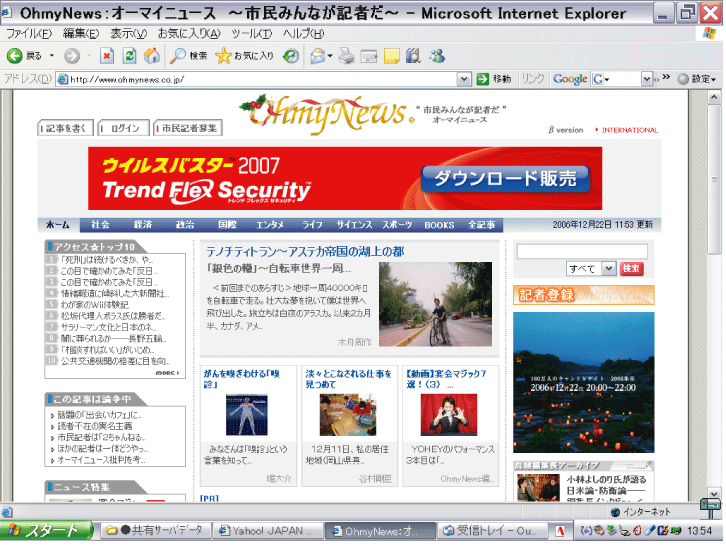Click the ログイン button
This screenshot has width=726, height=546.
tap(125, 128)
